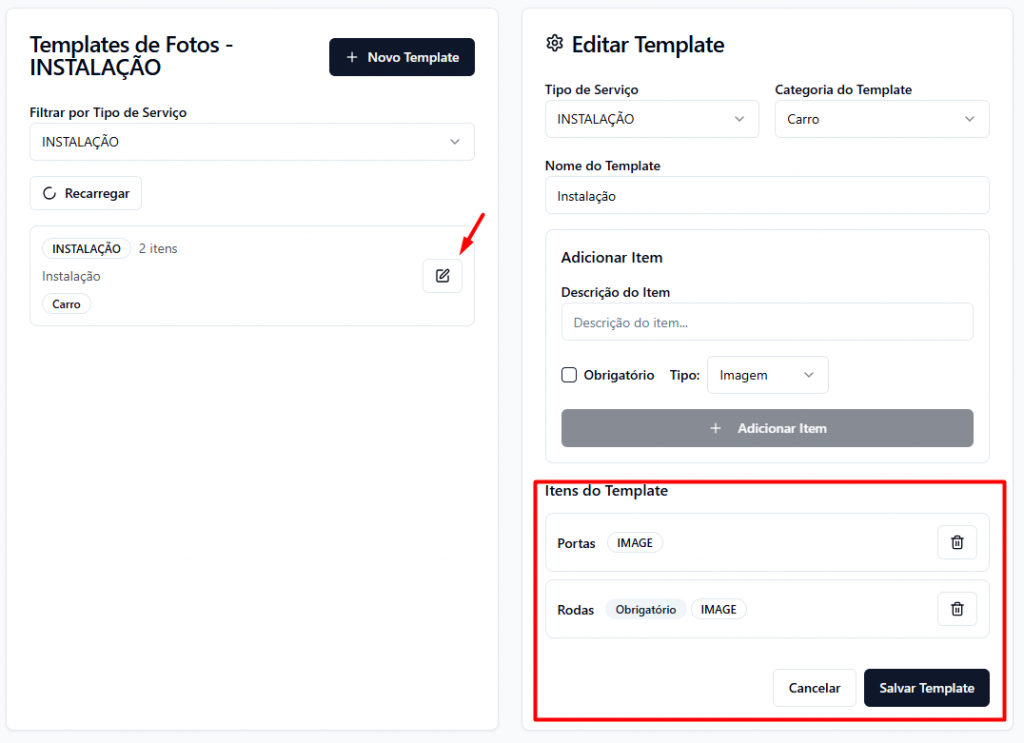Open the Filtrar por Tipo de Serviço dropdown
This screenshot has width=1024, height=743.
(x=252, y=142)
